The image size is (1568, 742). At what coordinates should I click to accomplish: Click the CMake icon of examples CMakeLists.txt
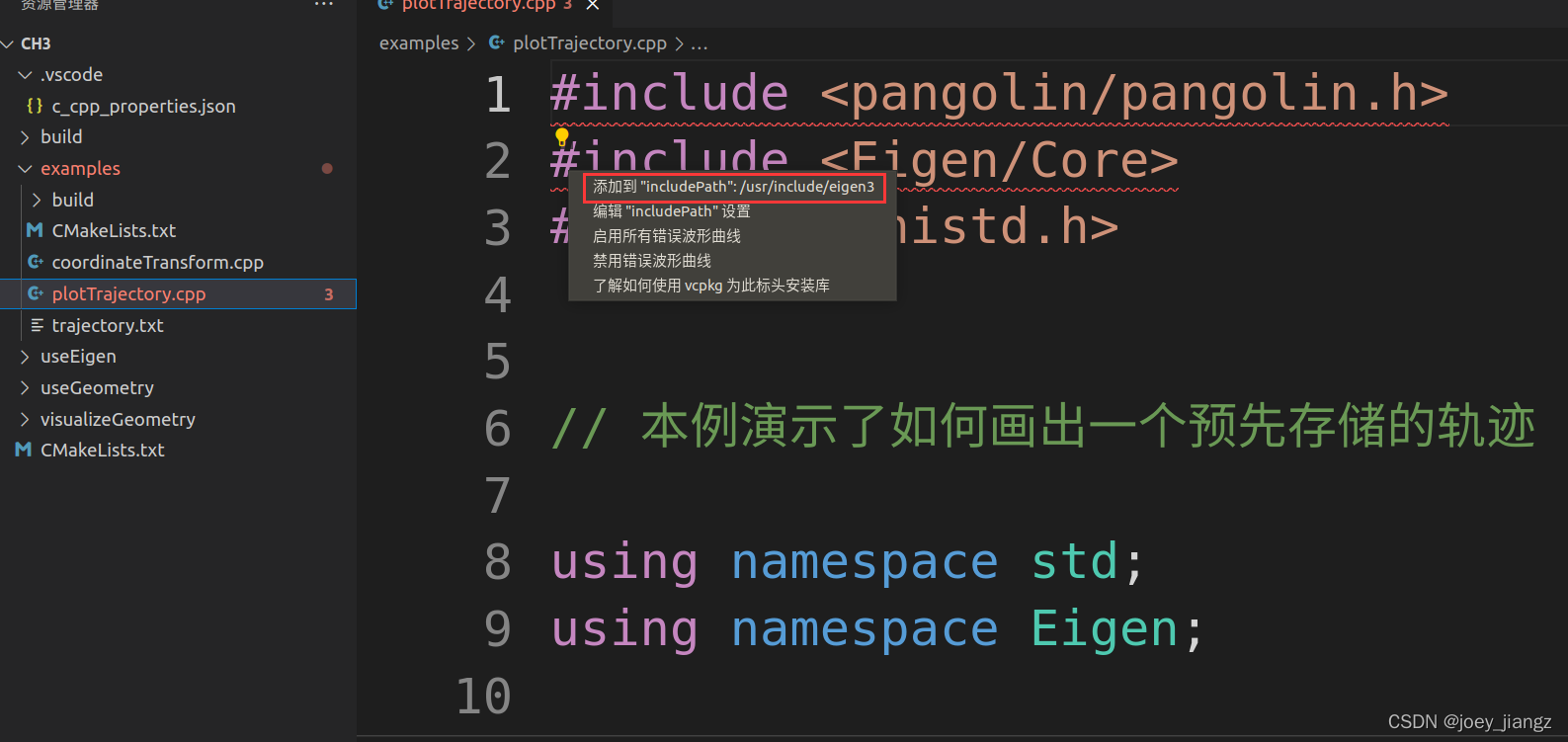pyautogui.click(x=35, y=230)
